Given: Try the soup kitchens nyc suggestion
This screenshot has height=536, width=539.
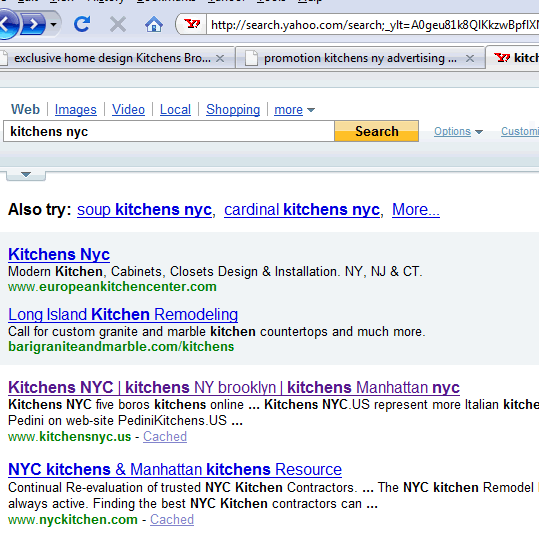Looking at the screenshot, I should tap(144, 210).
